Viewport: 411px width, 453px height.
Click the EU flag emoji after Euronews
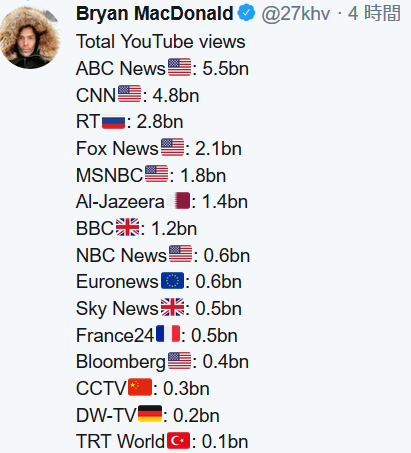[x=172, y=281]
